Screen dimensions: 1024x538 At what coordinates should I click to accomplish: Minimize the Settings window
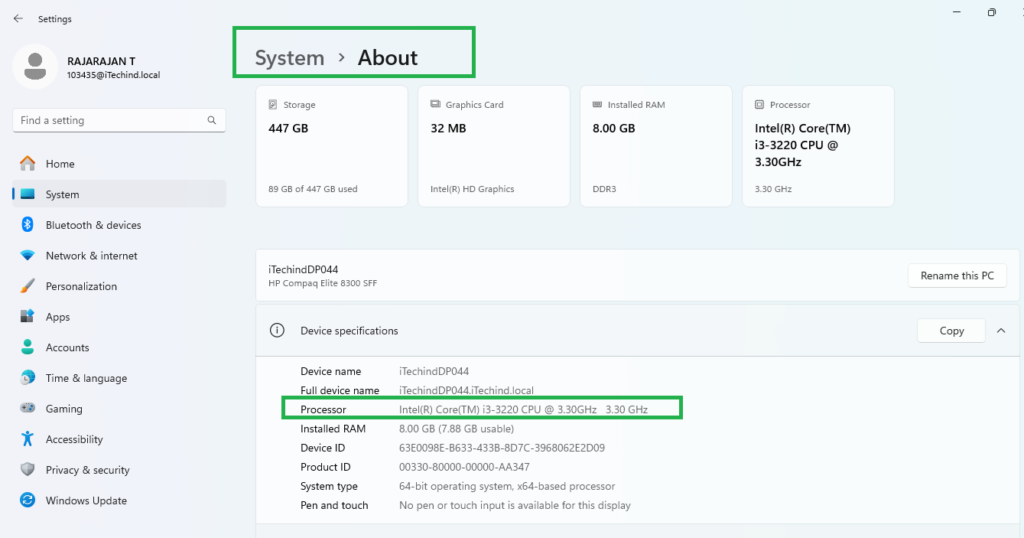[x=957, y=12]
